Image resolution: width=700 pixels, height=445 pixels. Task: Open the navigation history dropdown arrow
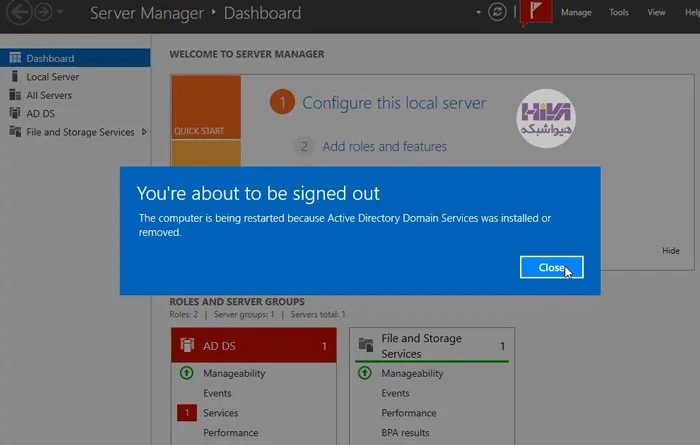60,12
